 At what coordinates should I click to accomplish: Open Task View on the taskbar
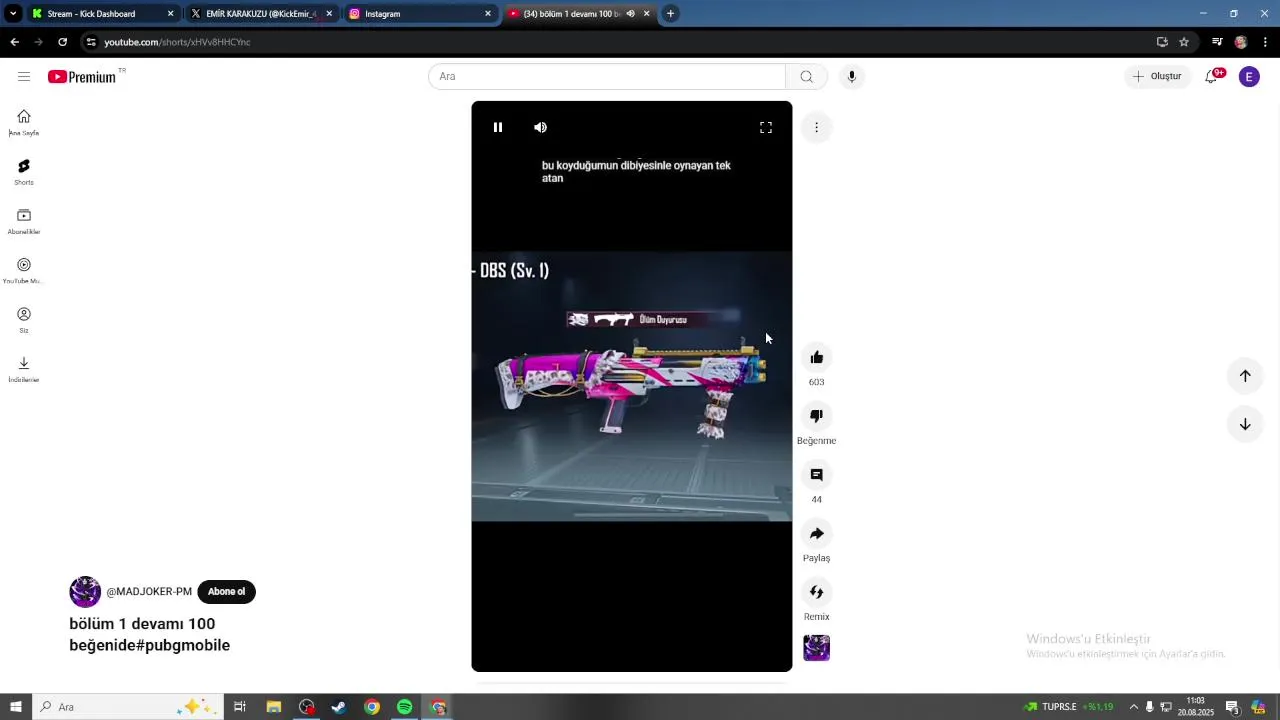click(x=240, y=707)
